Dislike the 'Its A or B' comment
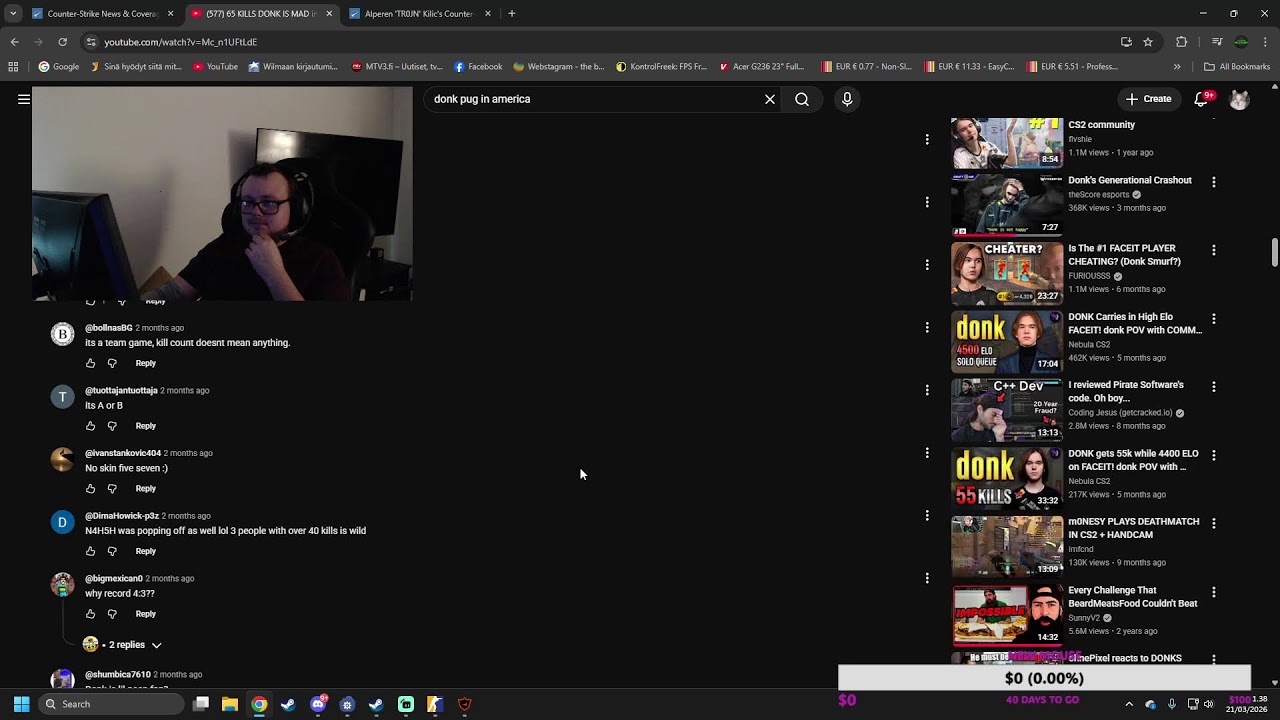Viewport: 1280px width, 720px height. pos(112,426)
